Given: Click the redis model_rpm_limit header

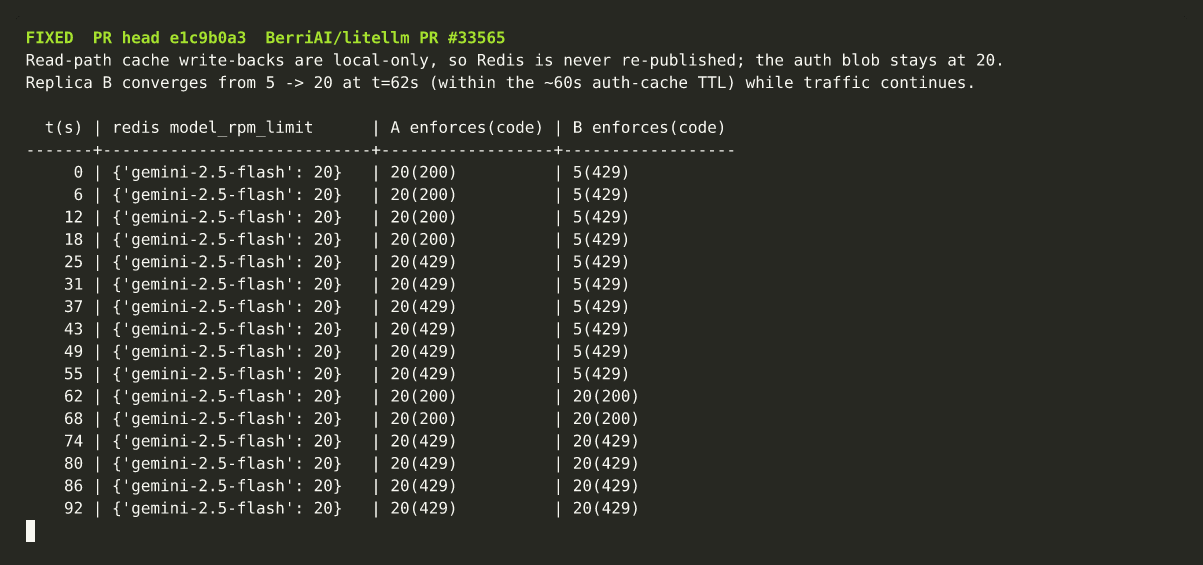Looking at the screenshot, I should pyautogui.click(x=213, y=127).
